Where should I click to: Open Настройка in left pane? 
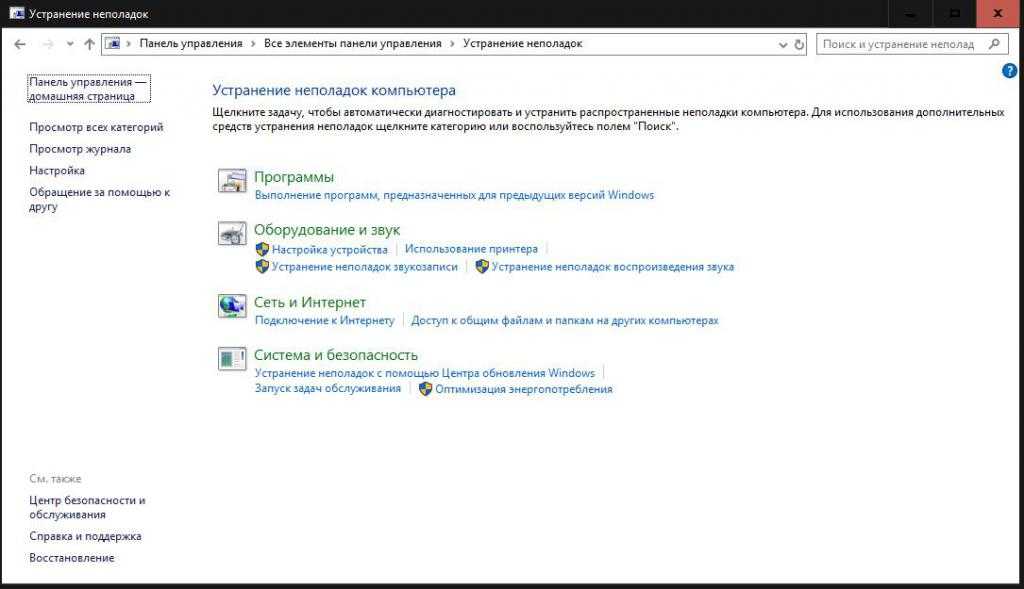[57, 170]
